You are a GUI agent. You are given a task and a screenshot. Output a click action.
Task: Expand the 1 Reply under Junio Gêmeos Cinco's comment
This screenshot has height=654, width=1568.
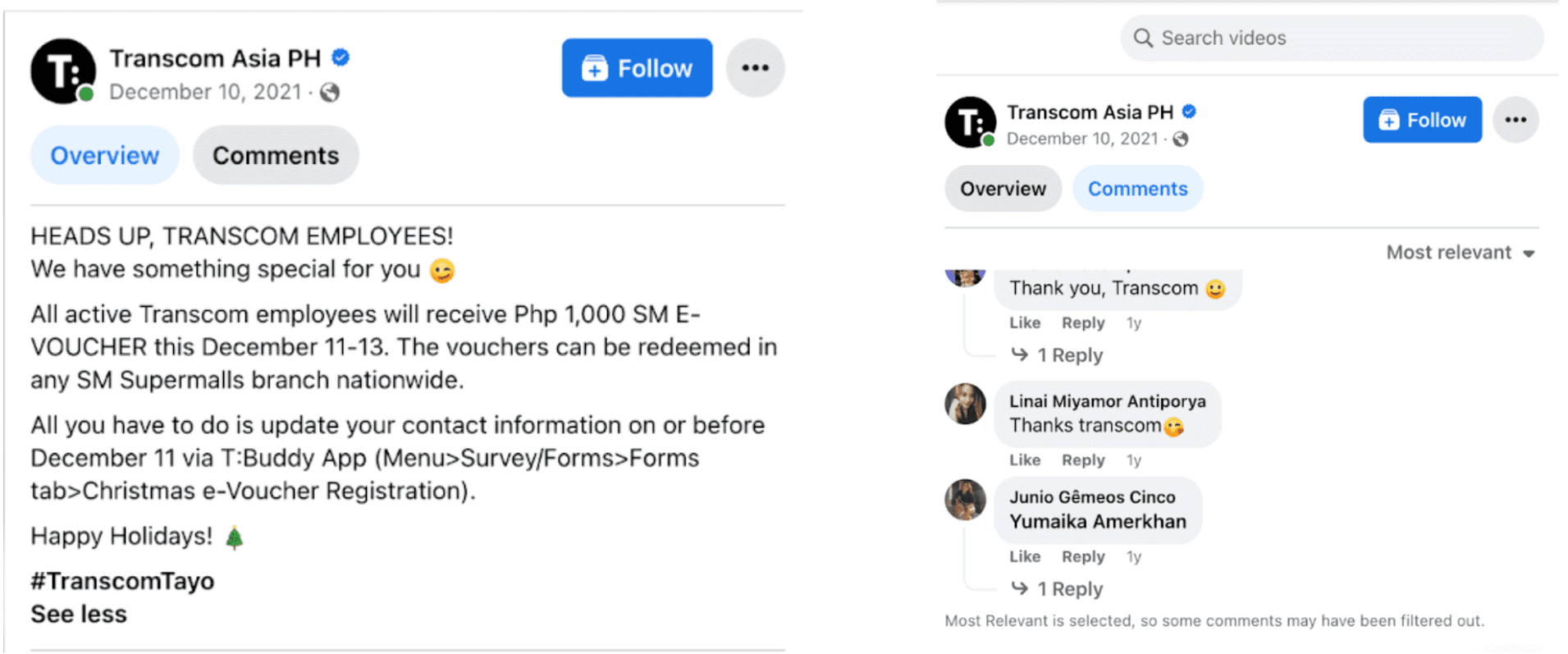[x=1058, y=589]
